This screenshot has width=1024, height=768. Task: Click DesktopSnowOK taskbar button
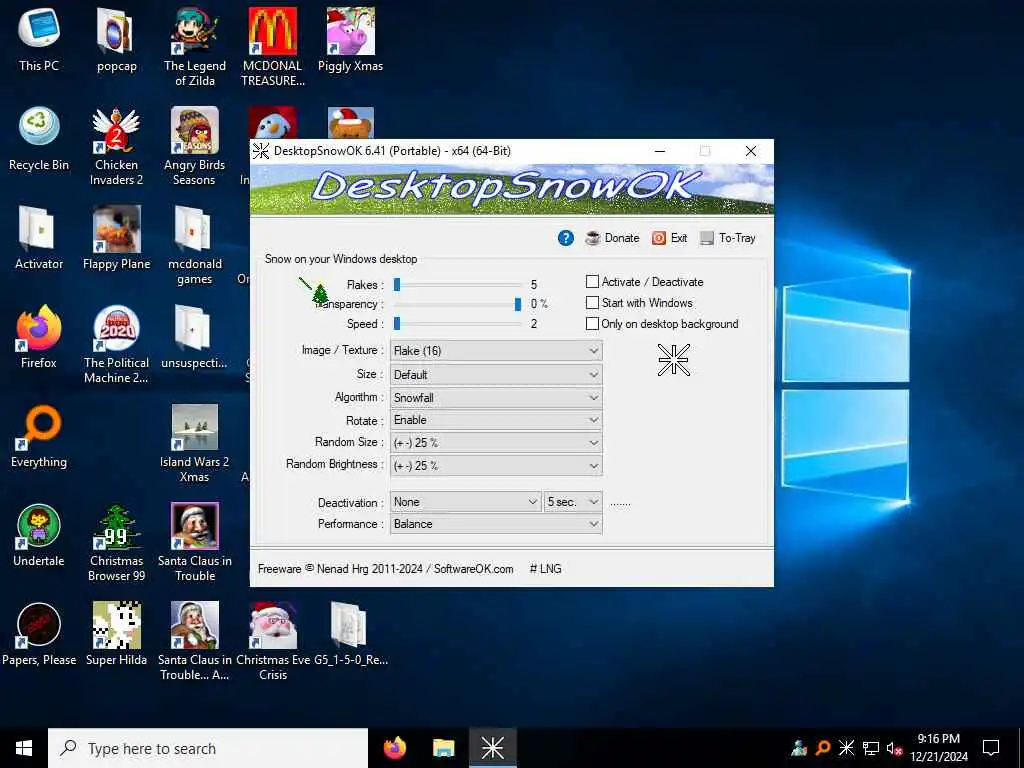[x=492, y=748]
